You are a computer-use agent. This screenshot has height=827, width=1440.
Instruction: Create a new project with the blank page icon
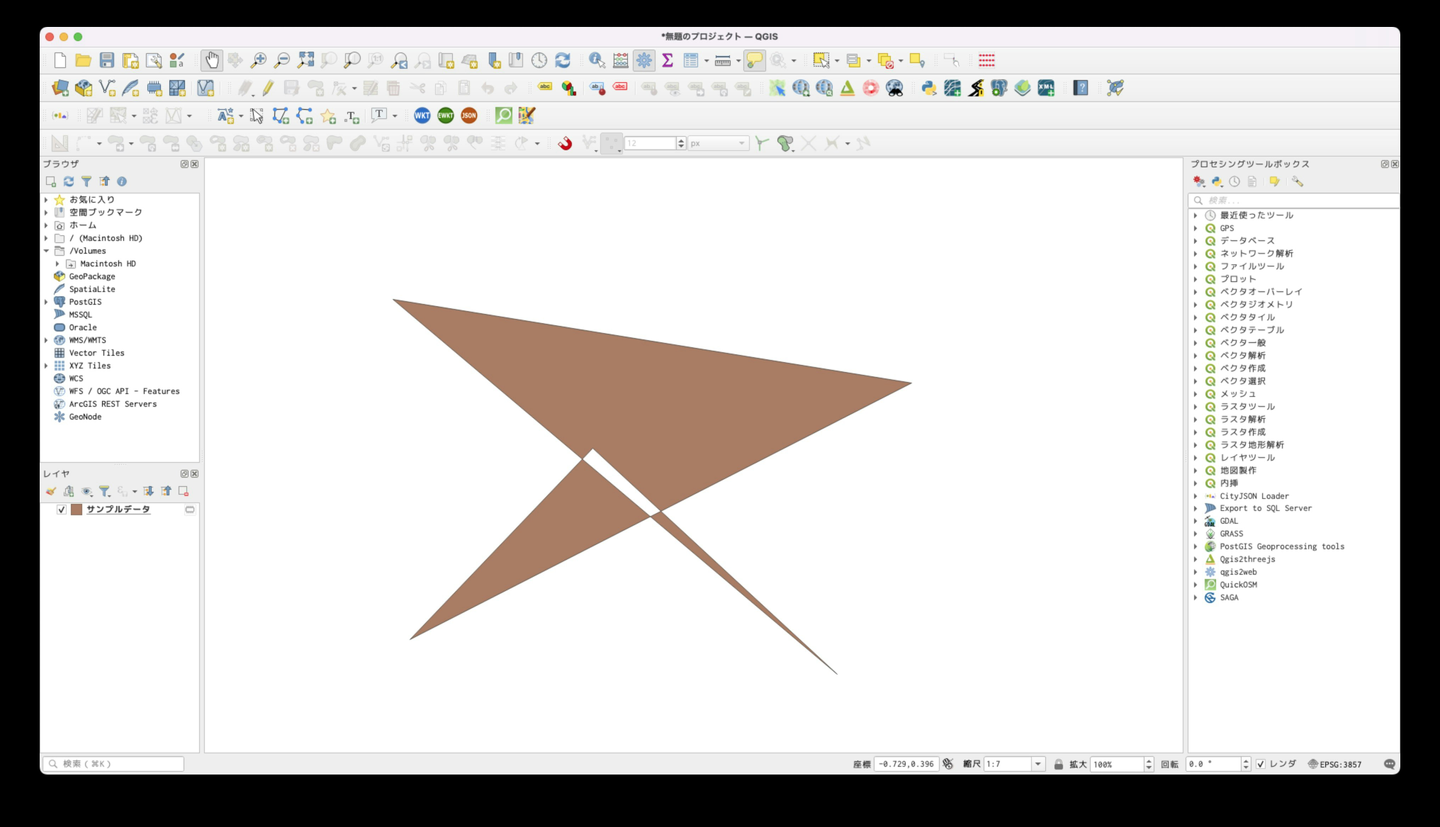60,61
